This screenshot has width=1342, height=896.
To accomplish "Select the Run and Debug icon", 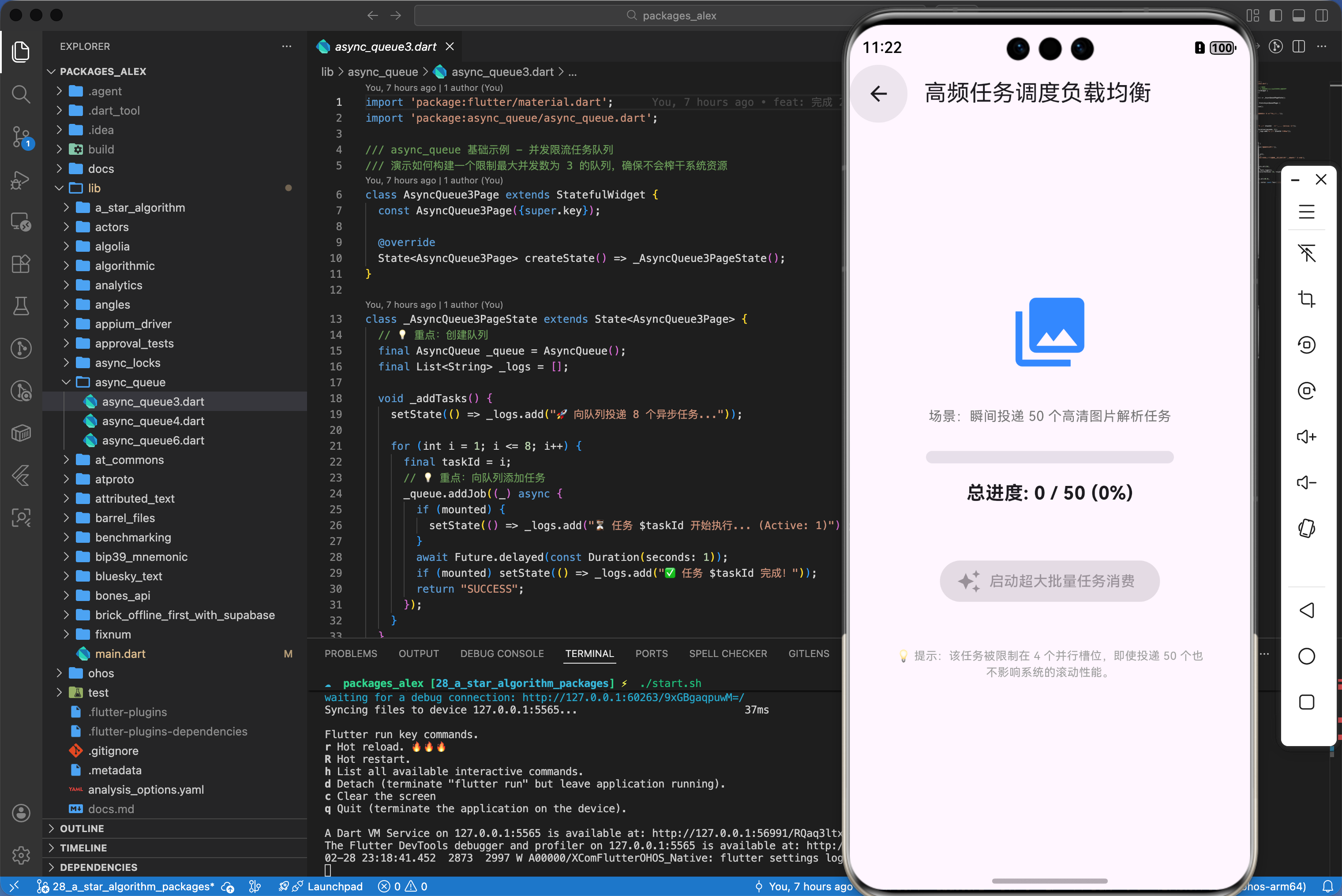I will [x=21, y=180].
